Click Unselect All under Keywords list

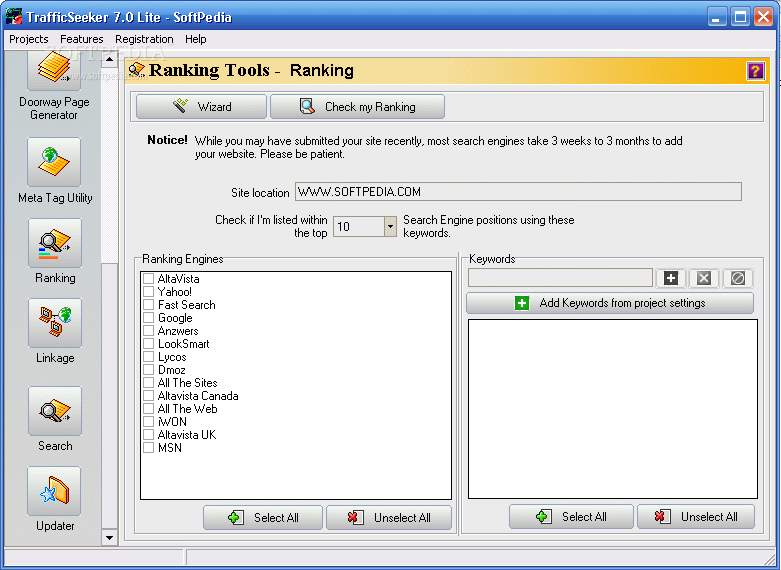696,517
